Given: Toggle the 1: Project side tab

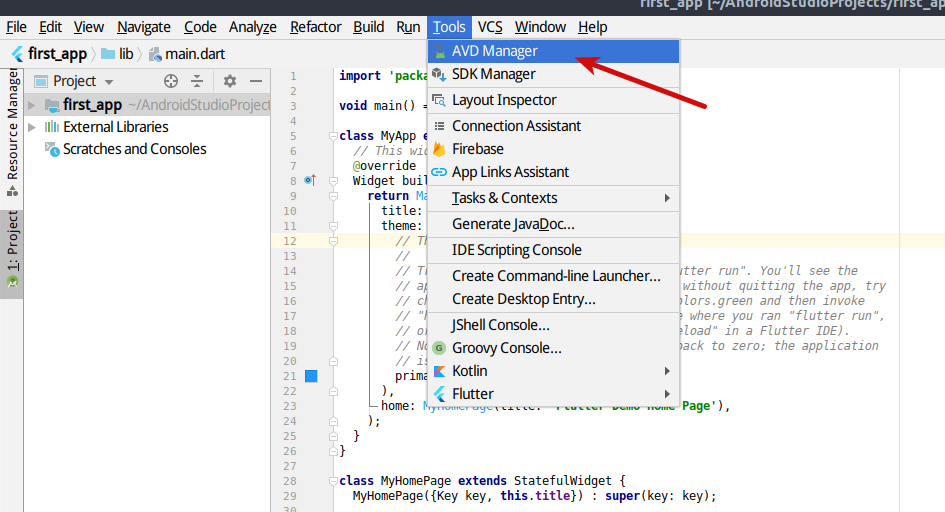Looking at the screenshot, I should coord(12,245).
